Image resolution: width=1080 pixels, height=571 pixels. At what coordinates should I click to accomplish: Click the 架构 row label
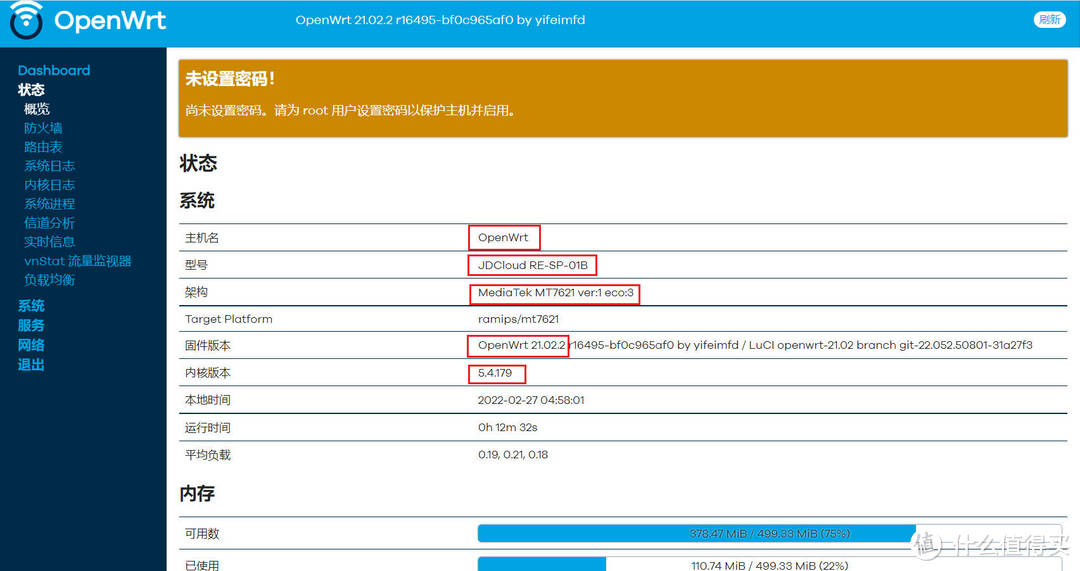(196, 292)
